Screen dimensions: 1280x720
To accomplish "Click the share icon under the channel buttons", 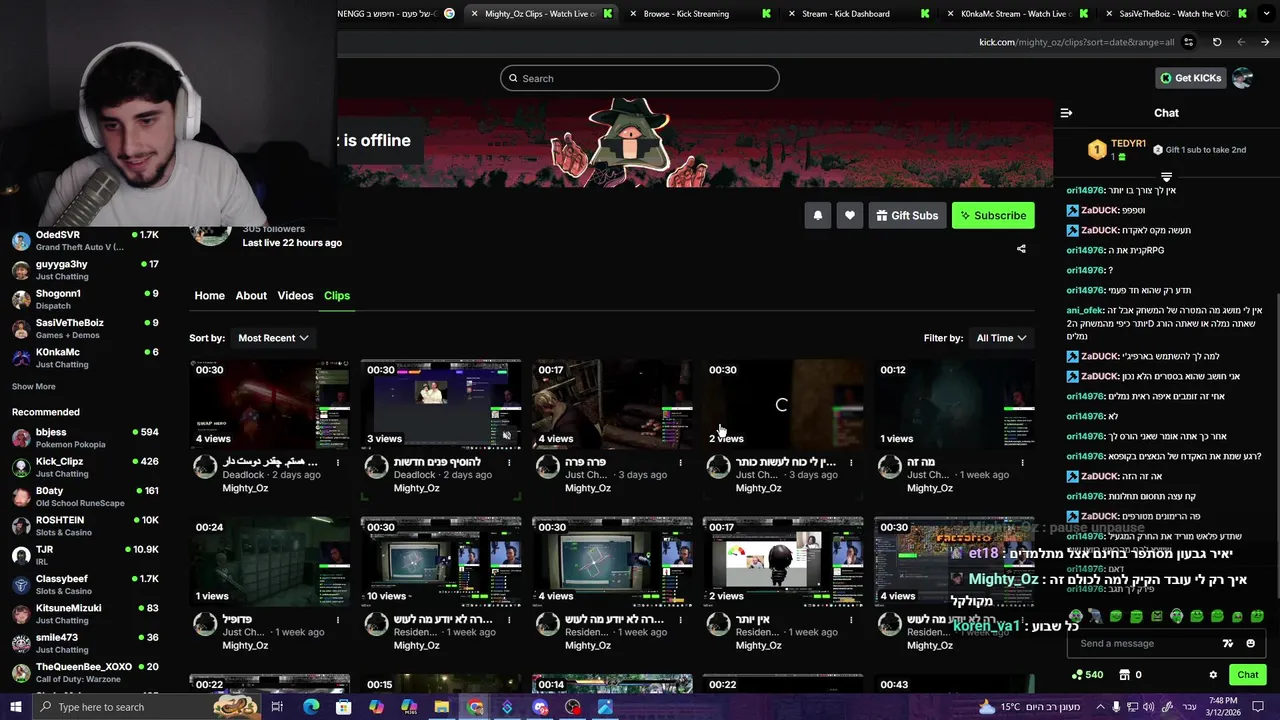I will tap(1021, 249).
